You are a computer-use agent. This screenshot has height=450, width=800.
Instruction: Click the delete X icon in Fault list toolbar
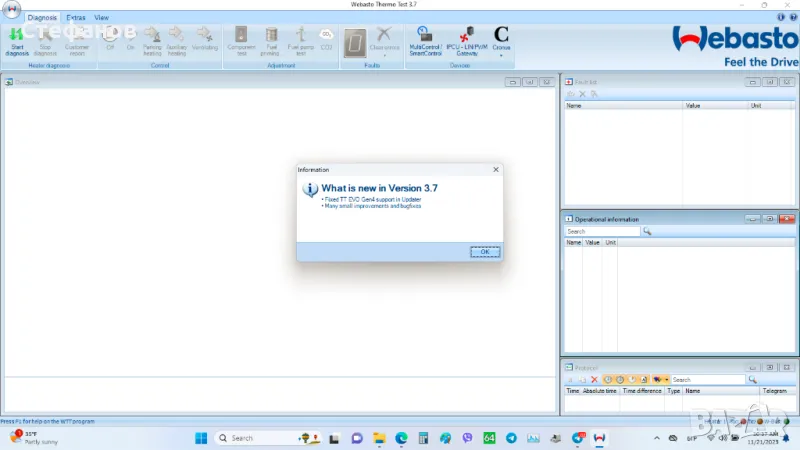[582, 94]
